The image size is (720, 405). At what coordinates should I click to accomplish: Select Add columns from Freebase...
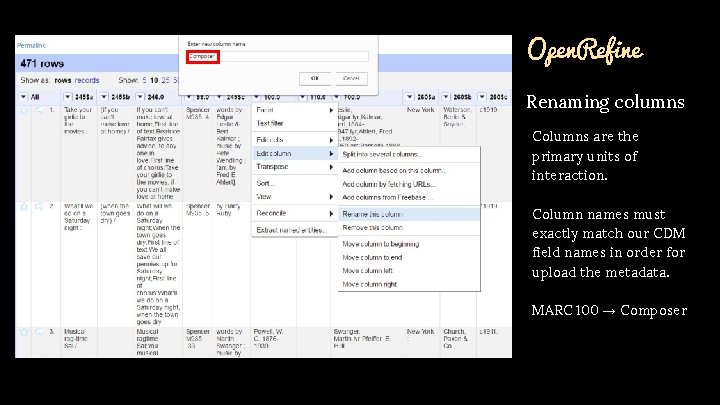[x=409, y=197]
